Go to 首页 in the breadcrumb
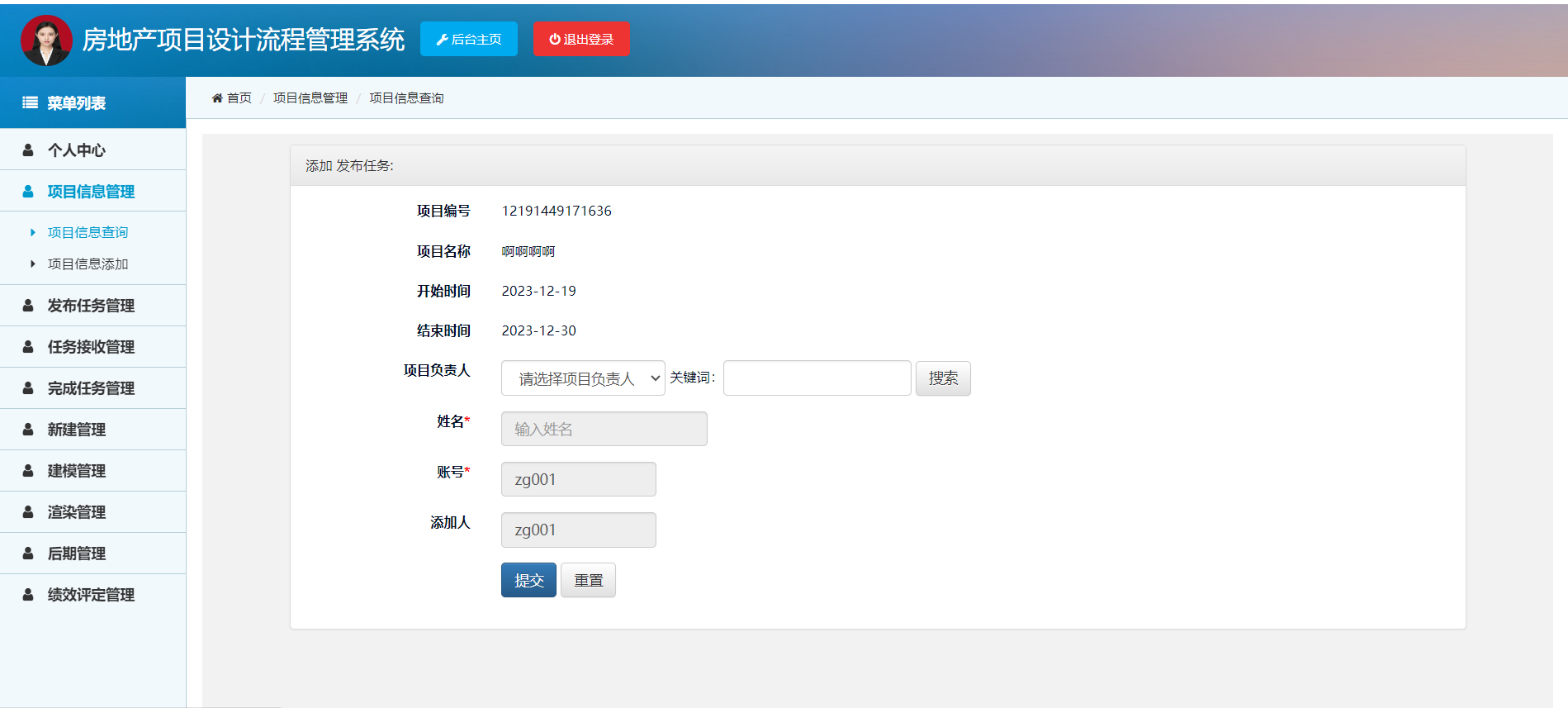This screenshot has height=708, width=1568. click(x=239, y=97)
